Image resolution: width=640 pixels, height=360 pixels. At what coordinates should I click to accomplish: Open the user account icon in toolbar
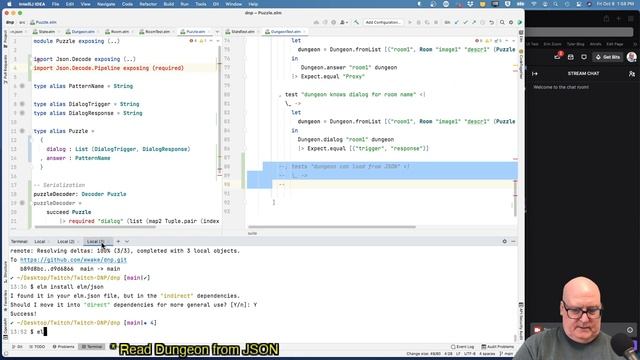[x=344, y=22]
